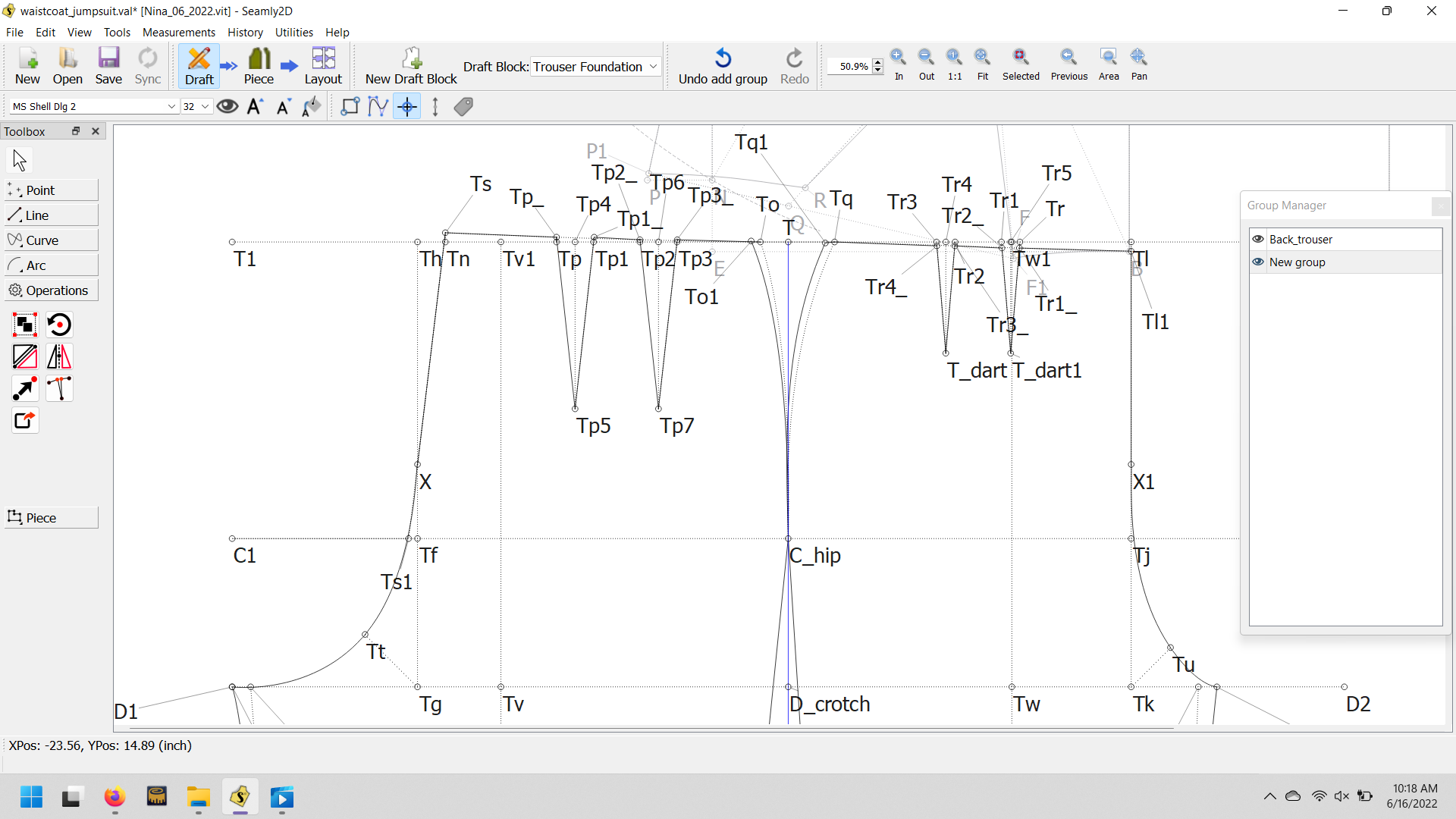Open the font size 32 dropdown

205,107
